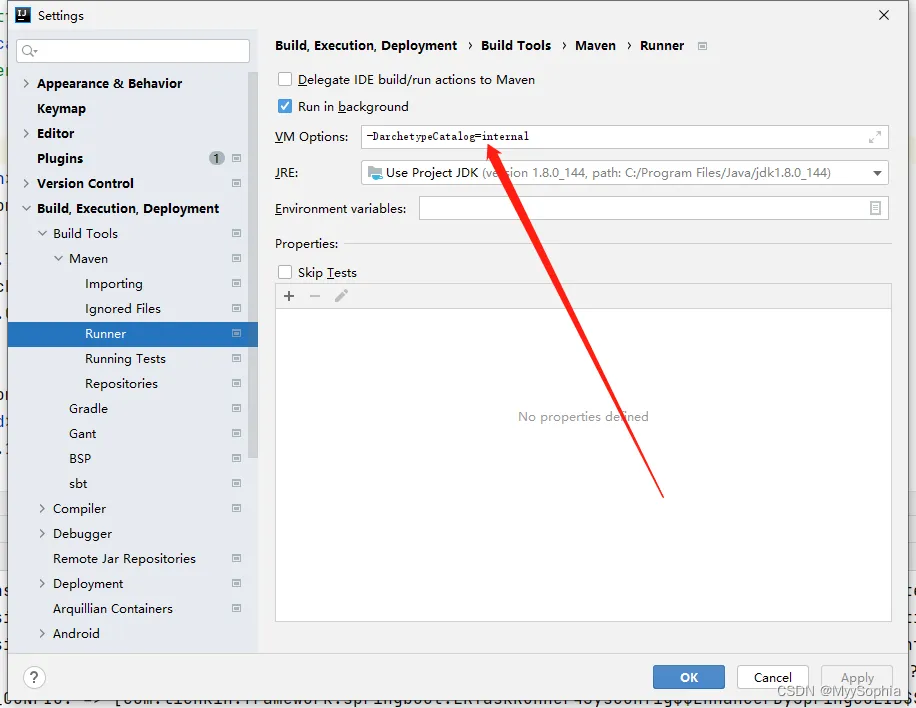Click project-level icon beside Plugins
Image resolution: width=916 pixels, height=708 pixels.
[237, 158]
